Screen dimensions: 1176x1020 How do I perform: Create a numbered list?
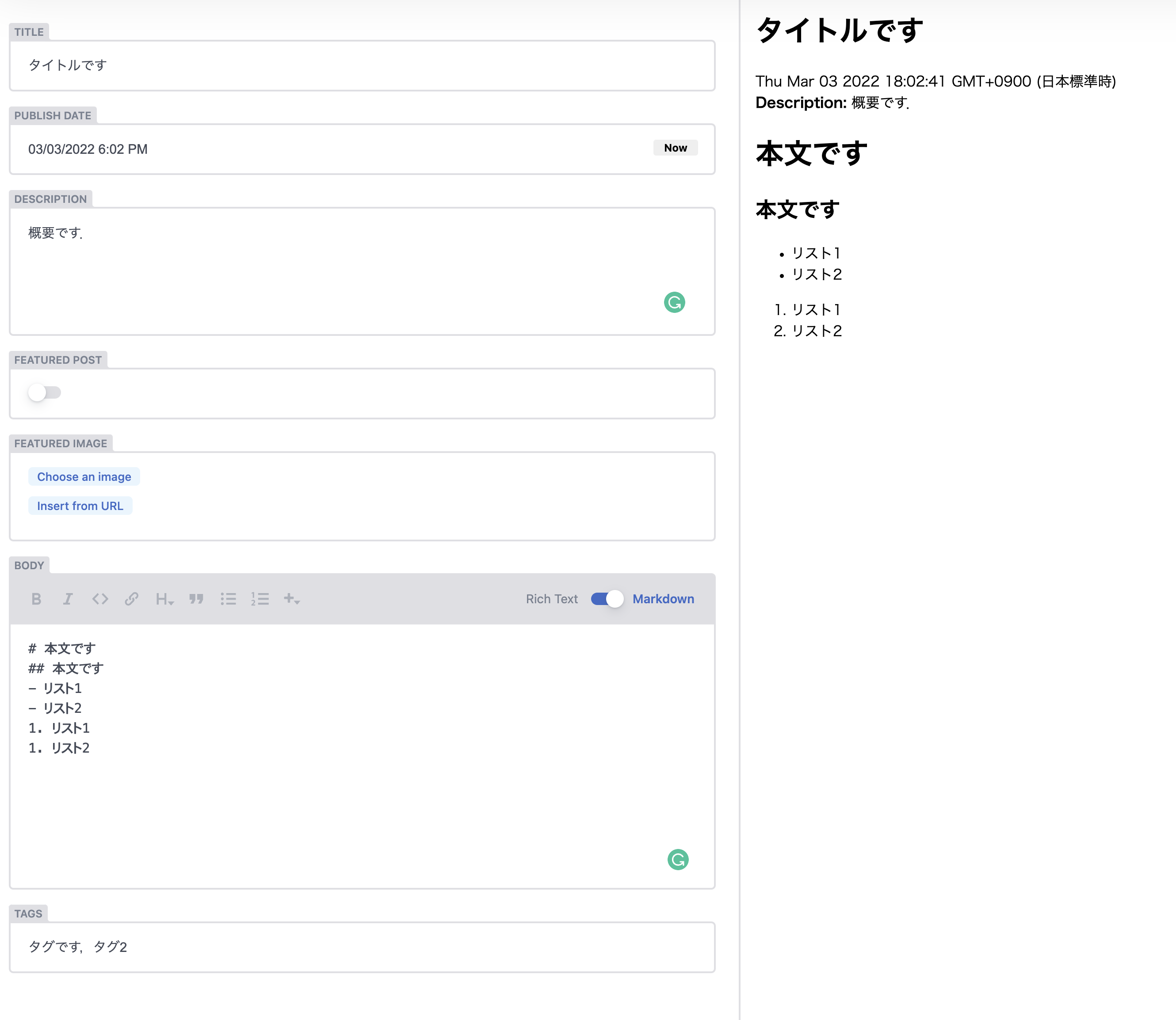click(x=260, y=599)
